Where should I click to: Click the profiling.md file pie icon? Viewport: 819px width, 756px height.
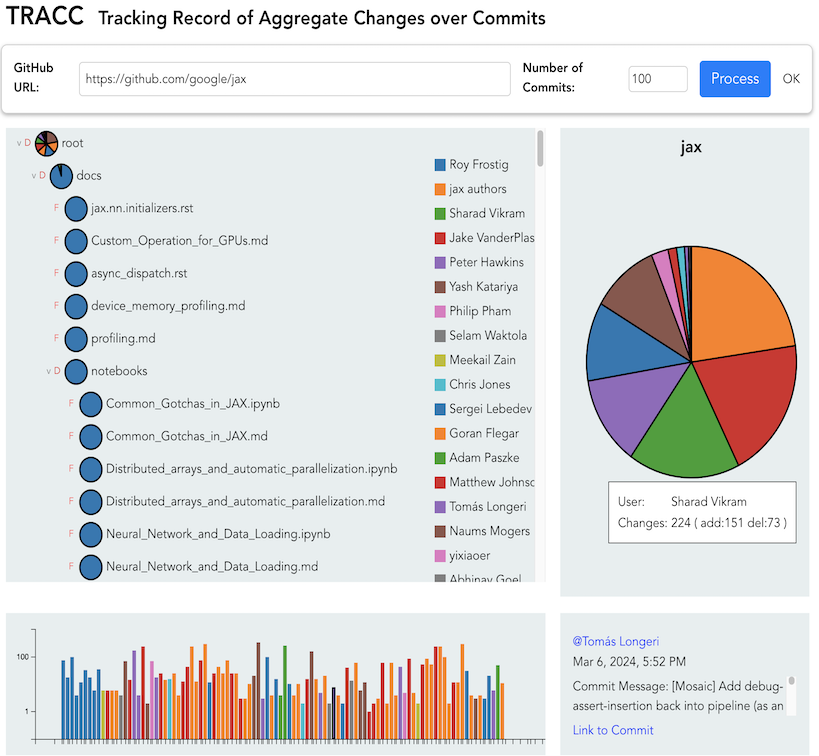pyautogui.click(x=75, y=339)
